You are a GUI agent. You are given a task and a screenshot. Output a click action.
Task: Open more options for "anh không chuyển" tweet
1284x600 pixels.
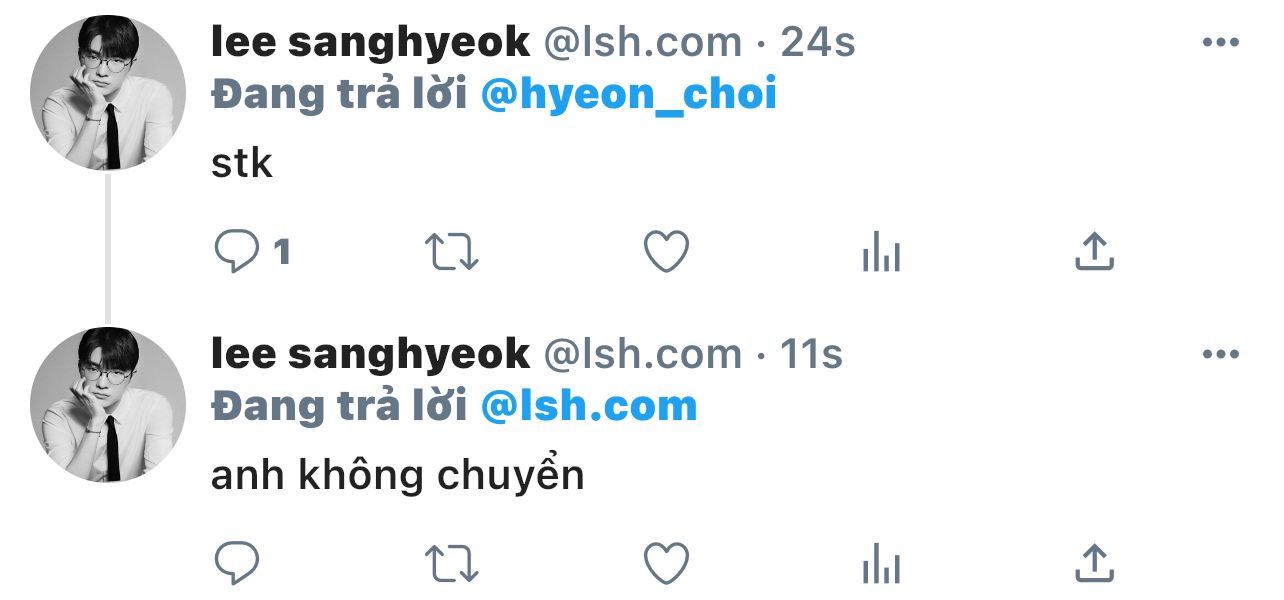tap(1221, 354)
